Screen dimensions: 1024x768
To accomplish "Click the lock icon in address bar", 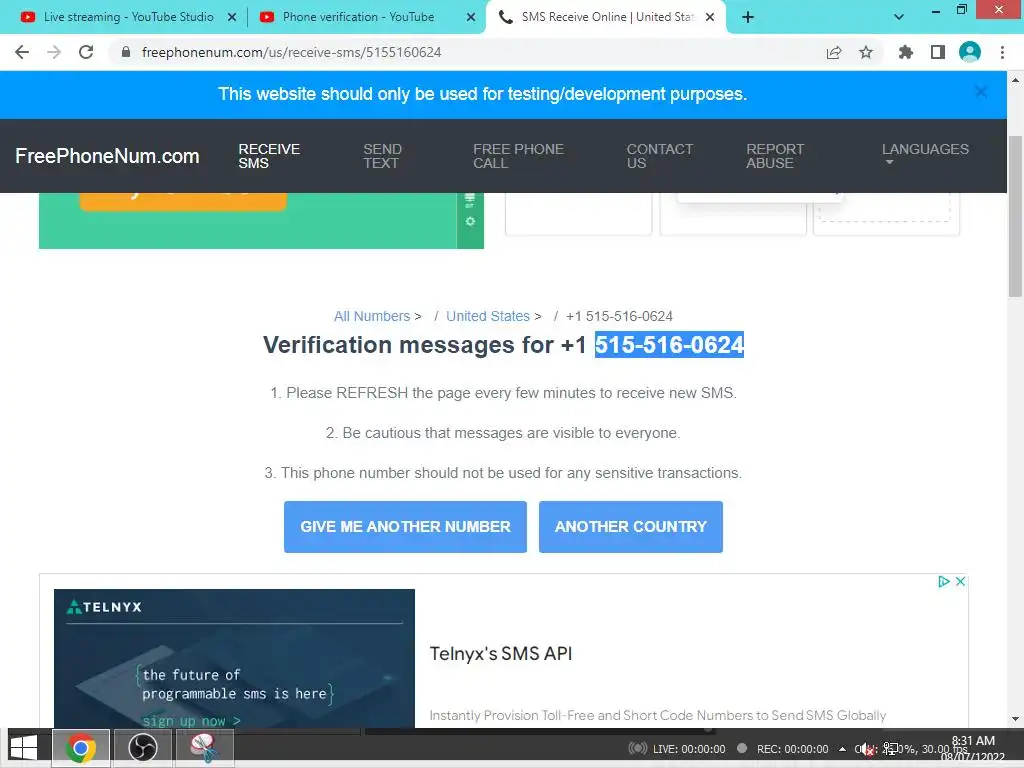I will click(x=126, y=52).
